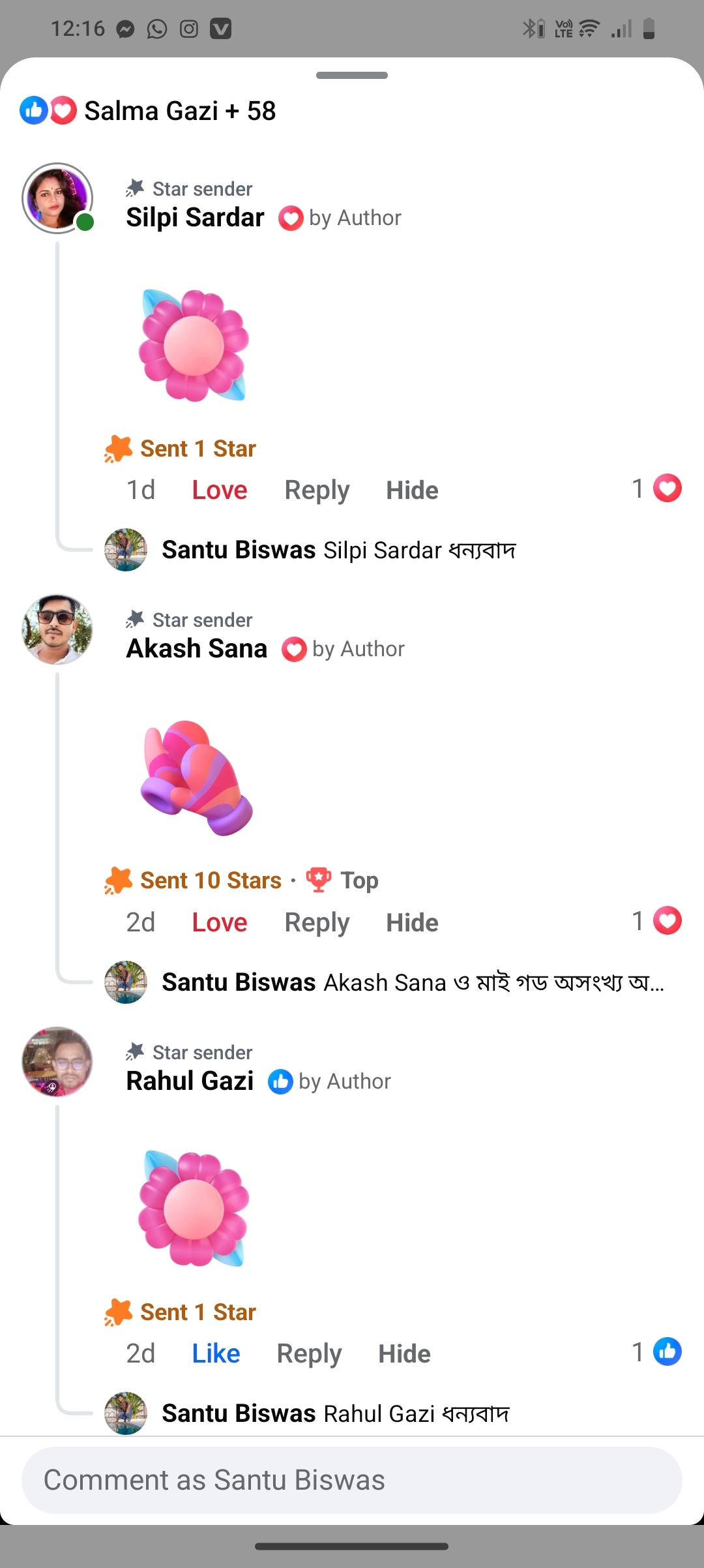Image resolution: width=704 pixels, height=1568 pixels.
Task: Tap the pink mitten glove sticker
Action: tap(196, 777)
